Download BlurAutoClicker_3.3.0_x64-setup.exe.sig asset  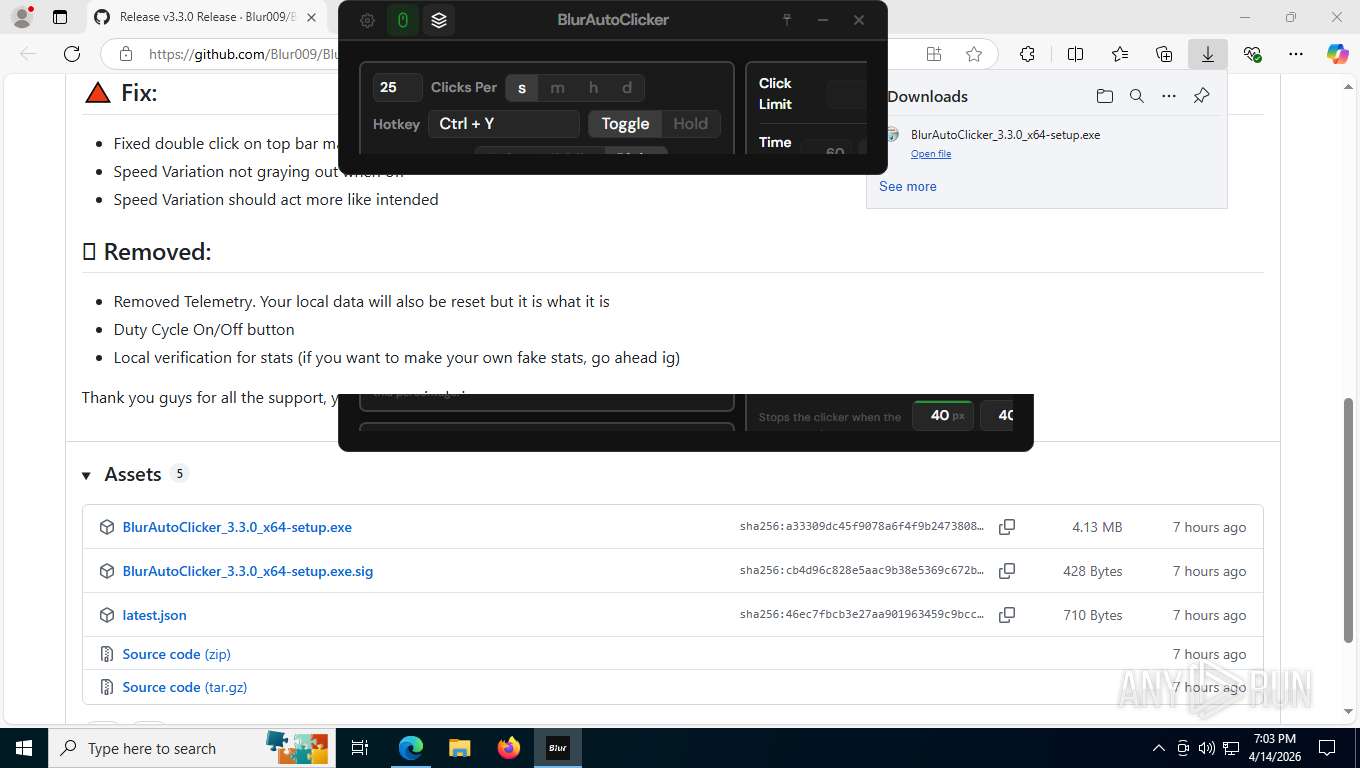click(248, 571)
